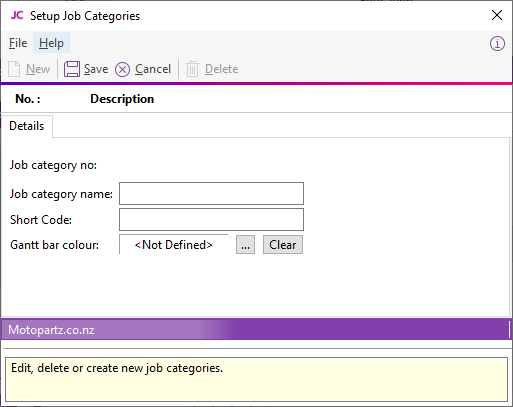Click the Not Defined Gantt colour swatch
This screenshot has width=513, height=407.
174,245
